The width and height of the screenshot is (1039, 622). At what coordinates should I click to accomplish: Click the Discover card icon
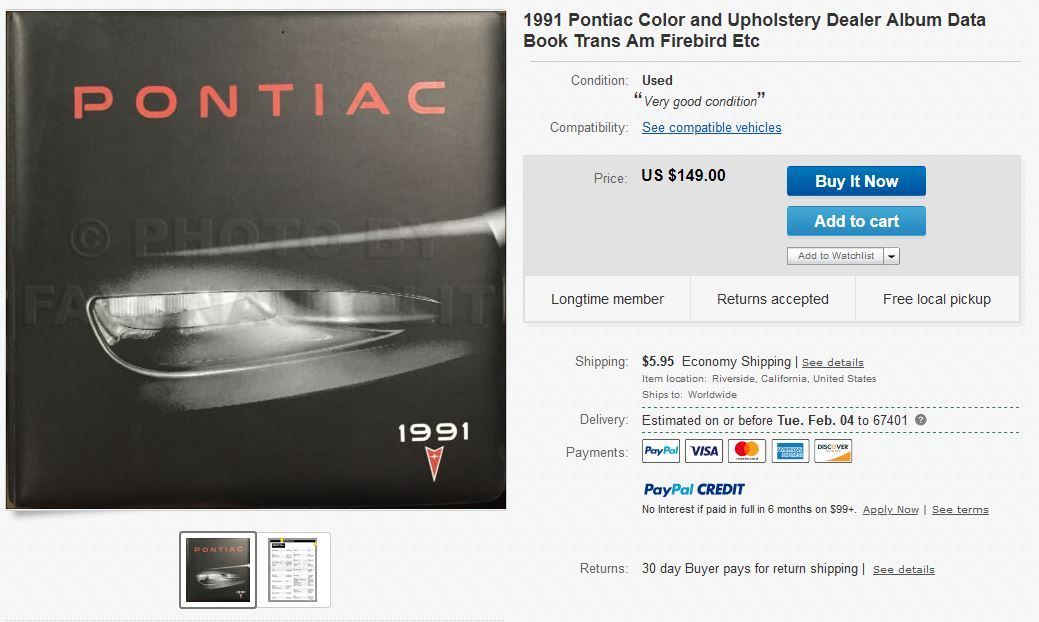pyautogui.click(x=833, y=451)
